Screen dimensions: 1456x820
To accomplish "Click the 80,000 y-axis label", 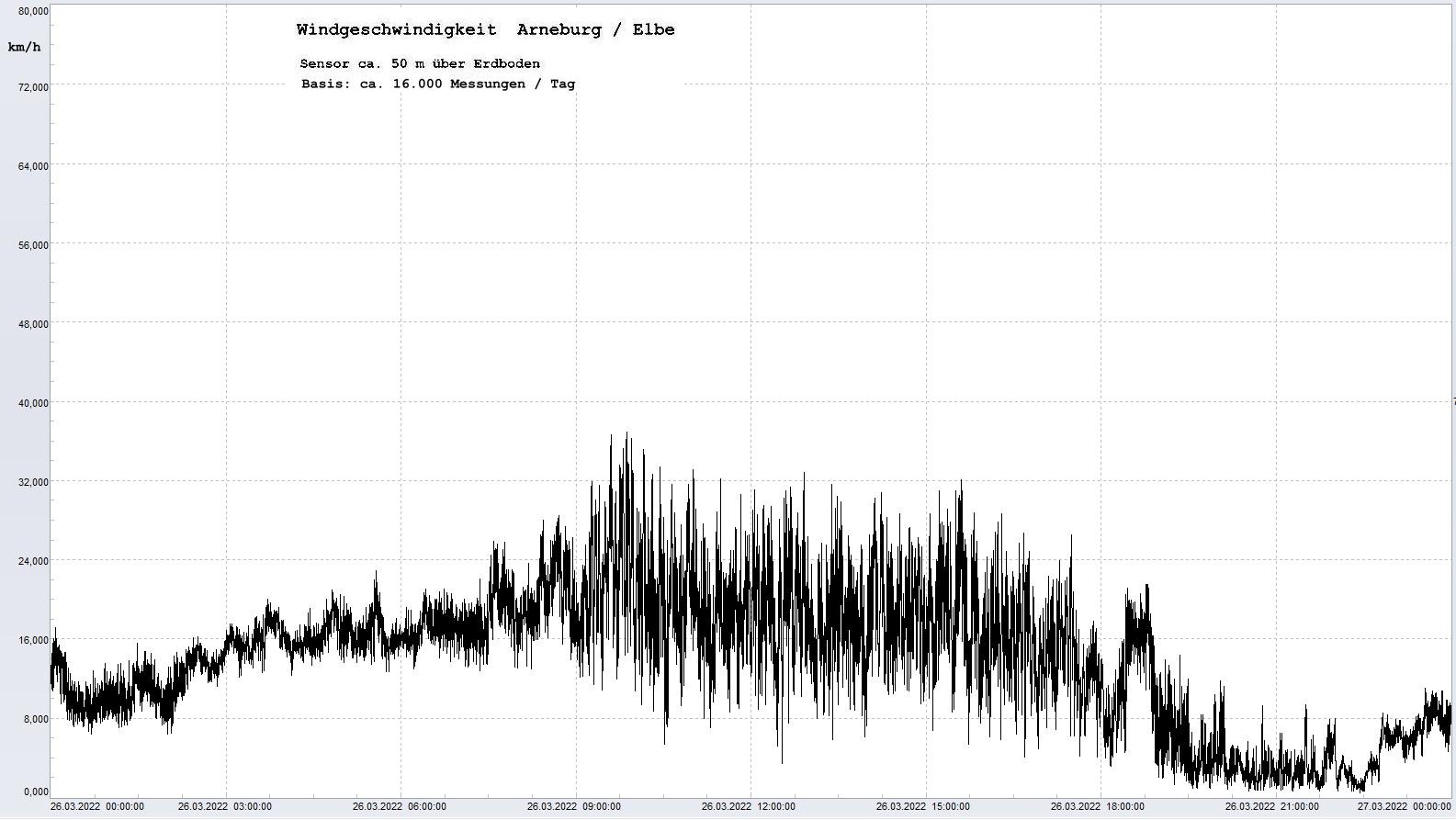I will pyautogui.click(x=33, y=11).
